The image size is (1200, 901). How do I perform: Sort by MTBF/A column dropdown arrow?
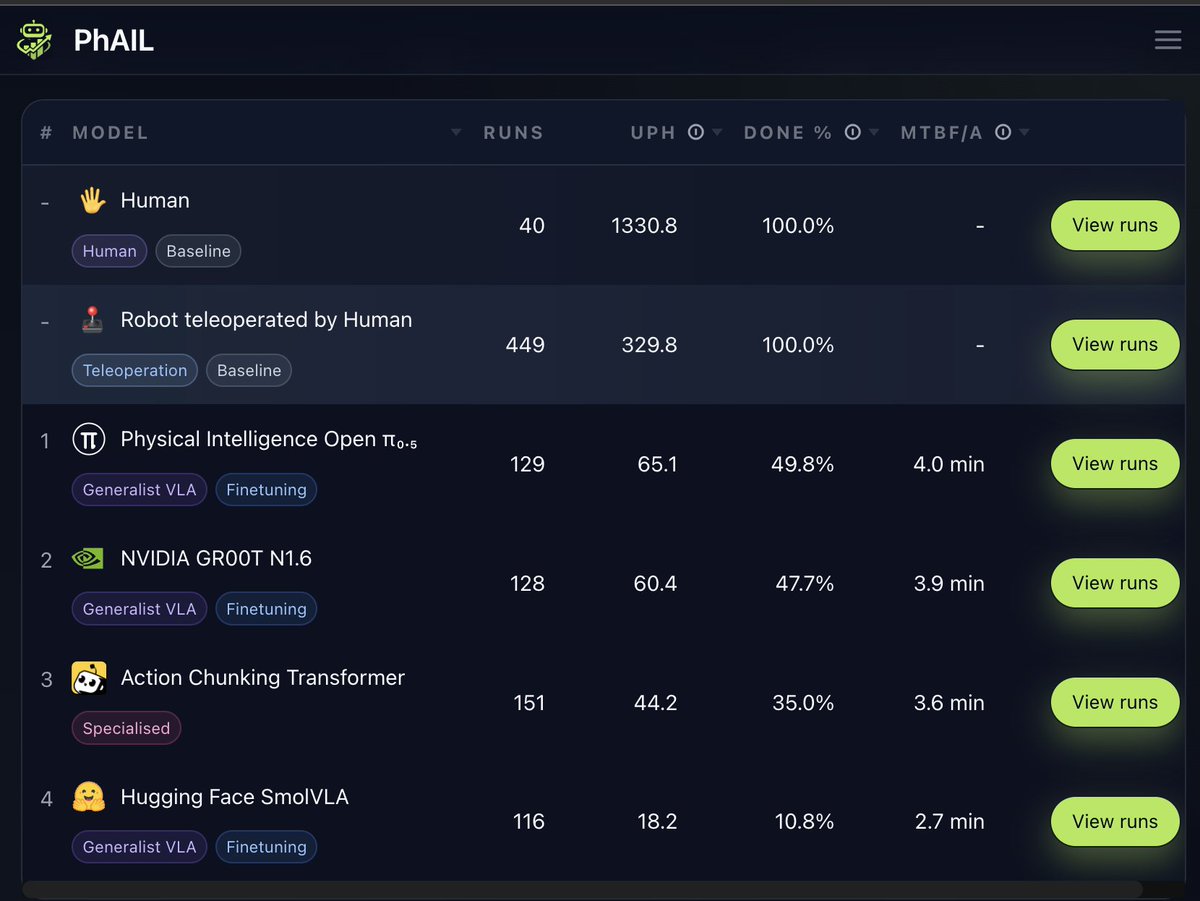pos(1024,133)
